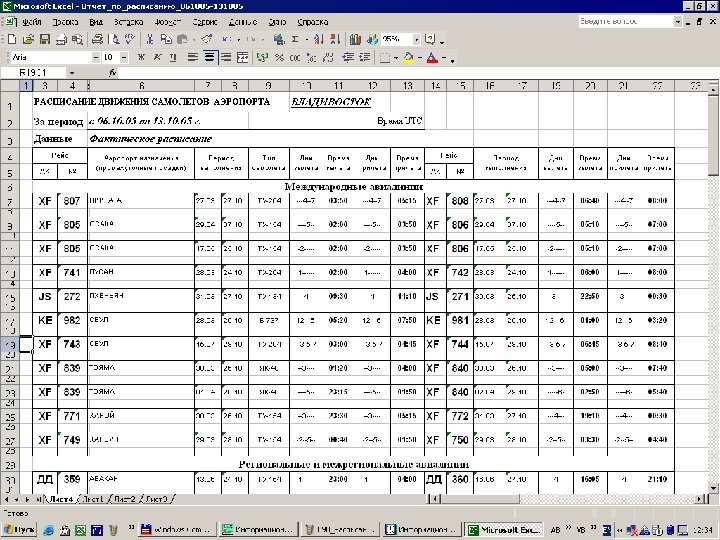
Task: Expand the Name Box dropdown
Action: click(72, 73)
